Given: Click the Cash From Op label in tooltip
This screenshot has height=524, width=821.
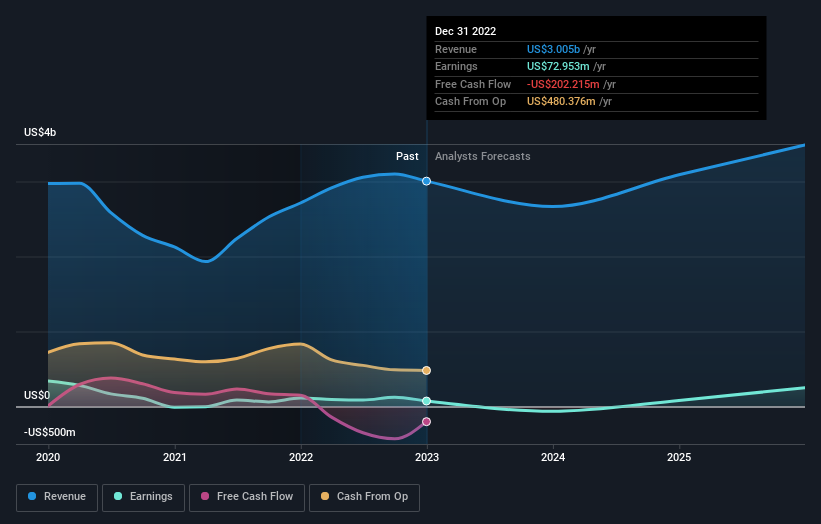Looking at the screenshot, I should coord(471,102).
